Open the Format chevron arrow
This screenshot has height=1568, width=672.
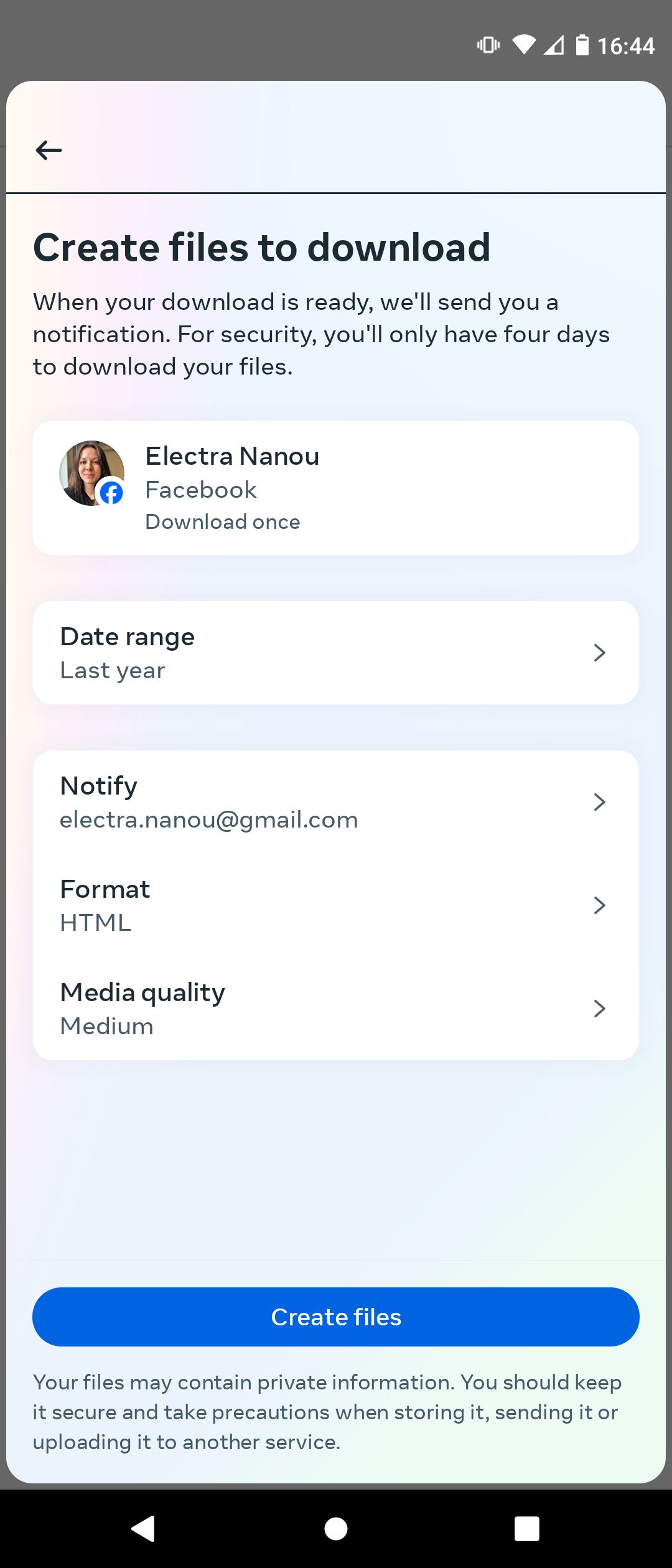tap(599, 905)
